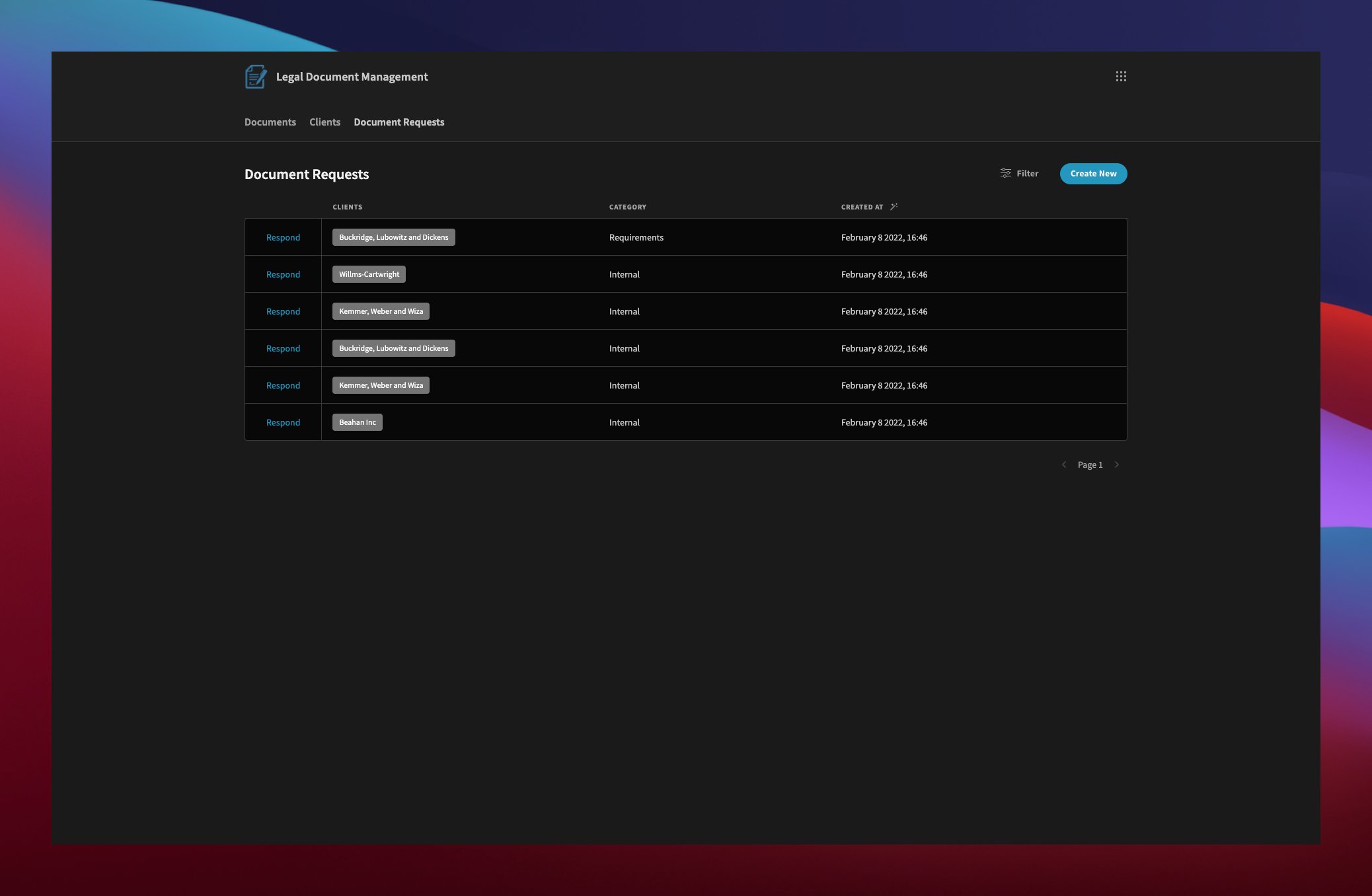
Task: Click the filter funnel icon
Action: coord(1005,173)
